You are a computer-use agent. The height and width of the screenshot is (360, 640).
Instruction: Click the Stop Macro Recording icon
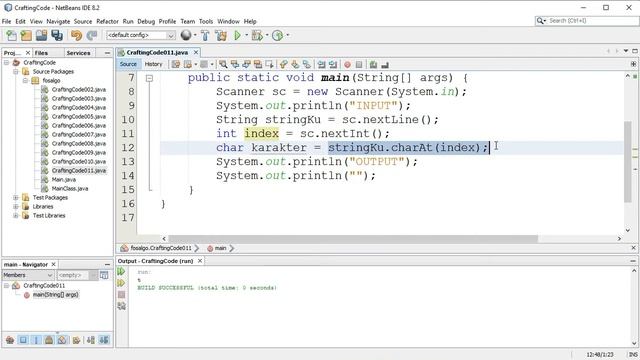(359, 64)
